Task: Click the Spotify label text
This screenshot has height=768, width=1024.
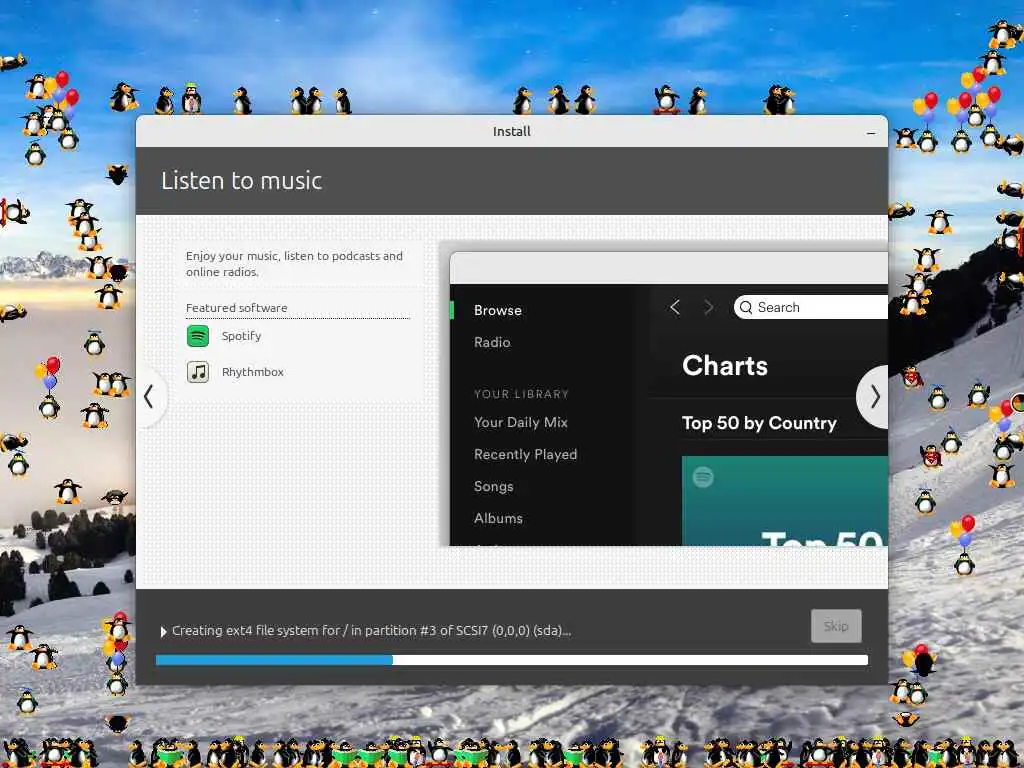Action: click(241, 336)
